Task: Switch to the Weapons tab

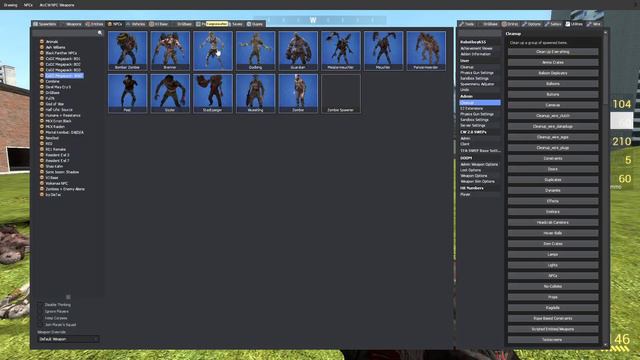Action: coord(71,24)
